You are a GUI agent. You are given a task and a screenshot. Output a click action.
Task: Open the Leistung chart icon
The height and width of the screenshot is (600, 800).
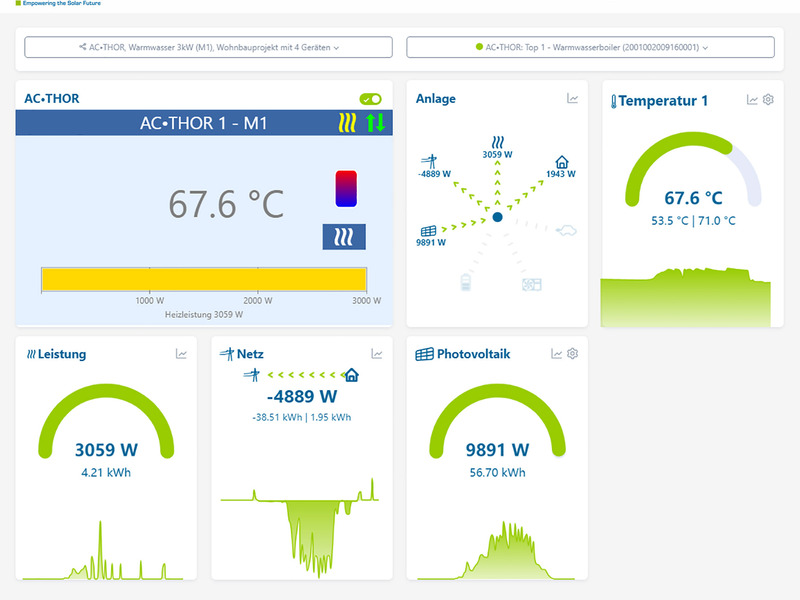pos(181,354)
